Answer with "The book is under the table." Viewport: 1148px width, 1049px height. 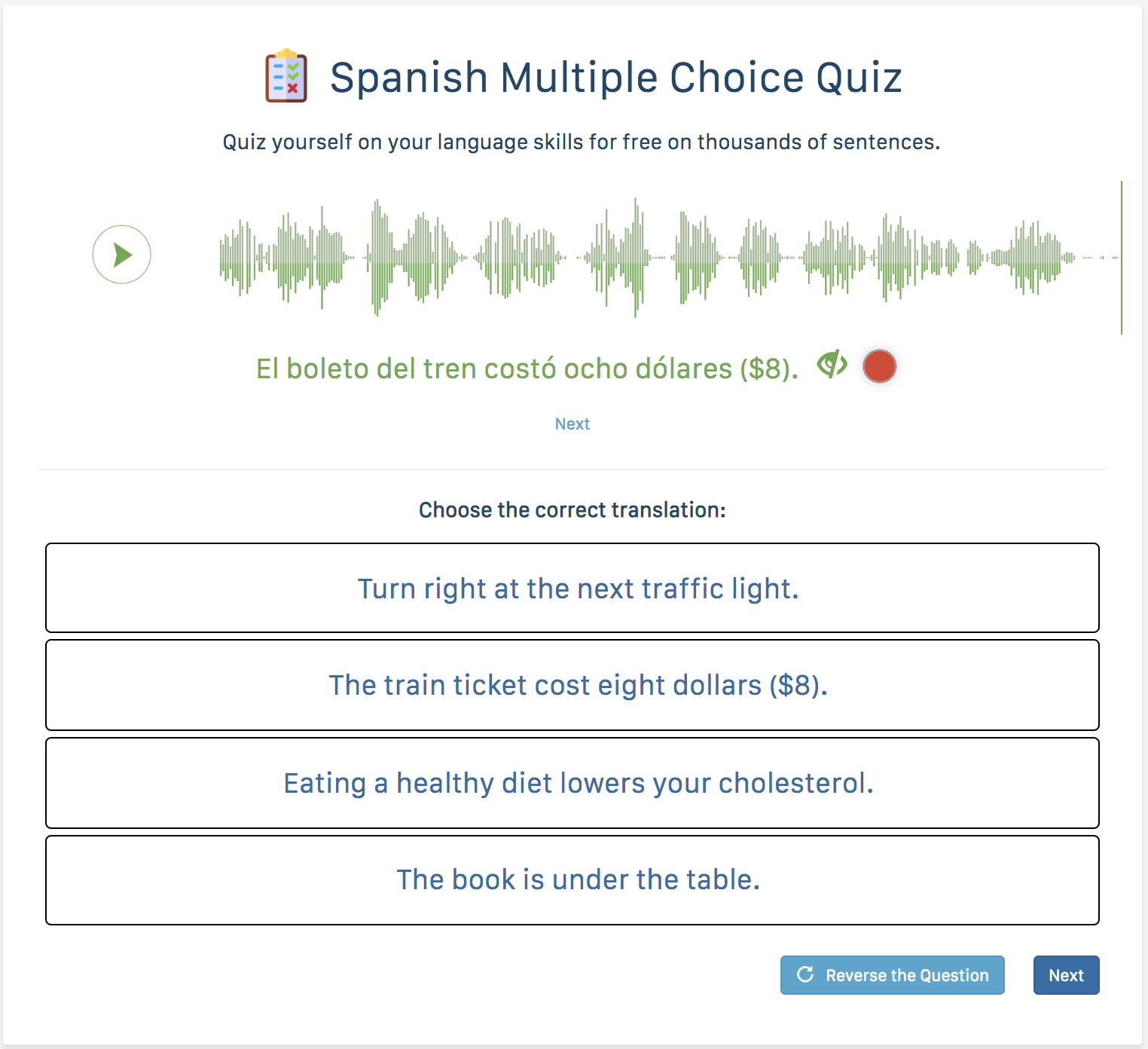[x=572, y=880]
